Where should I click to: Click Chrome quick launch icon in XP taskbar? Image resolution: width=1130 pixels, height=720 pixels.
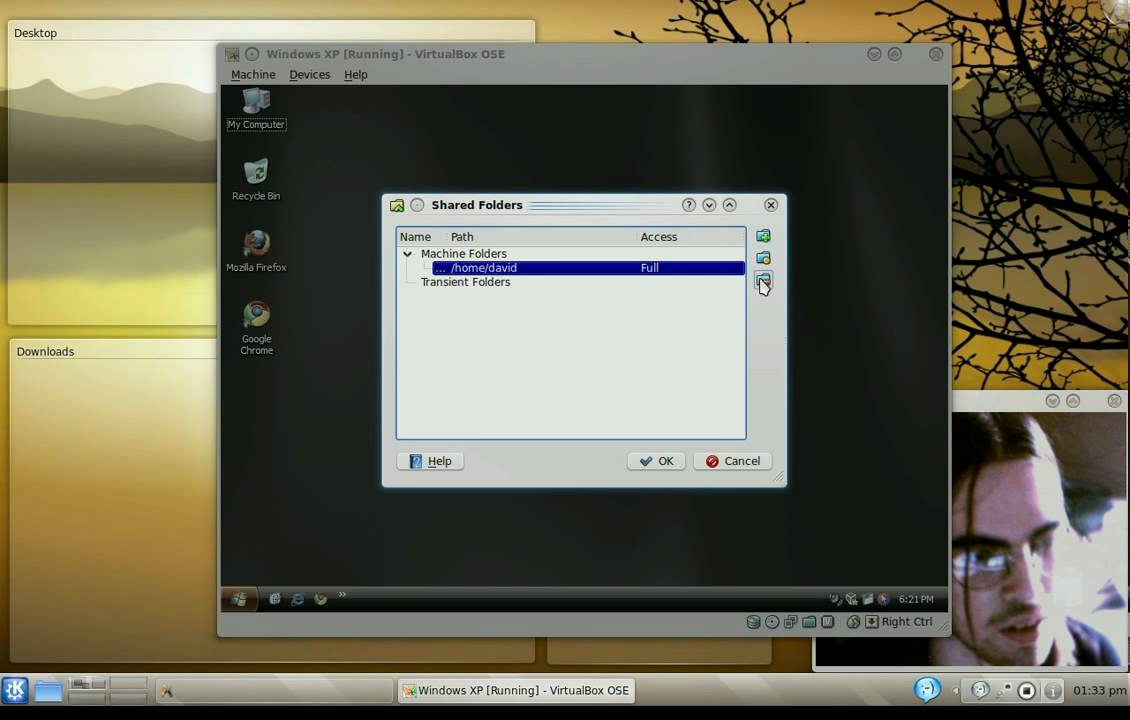pos(320,599)
